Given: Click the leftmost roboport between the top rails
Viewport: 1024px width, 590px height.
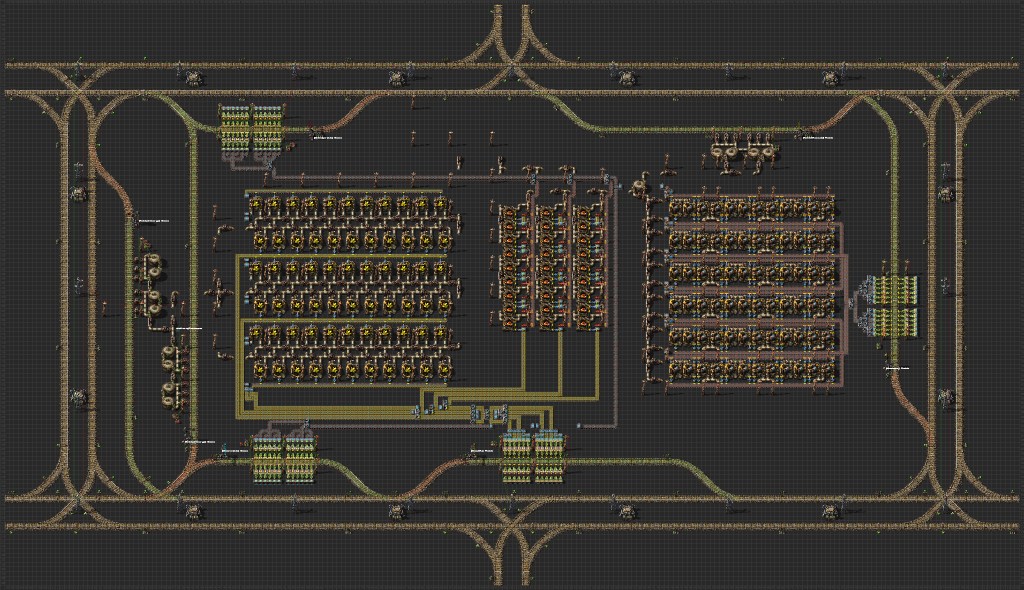Looking at the screenshot, I should tap(193, 78).
